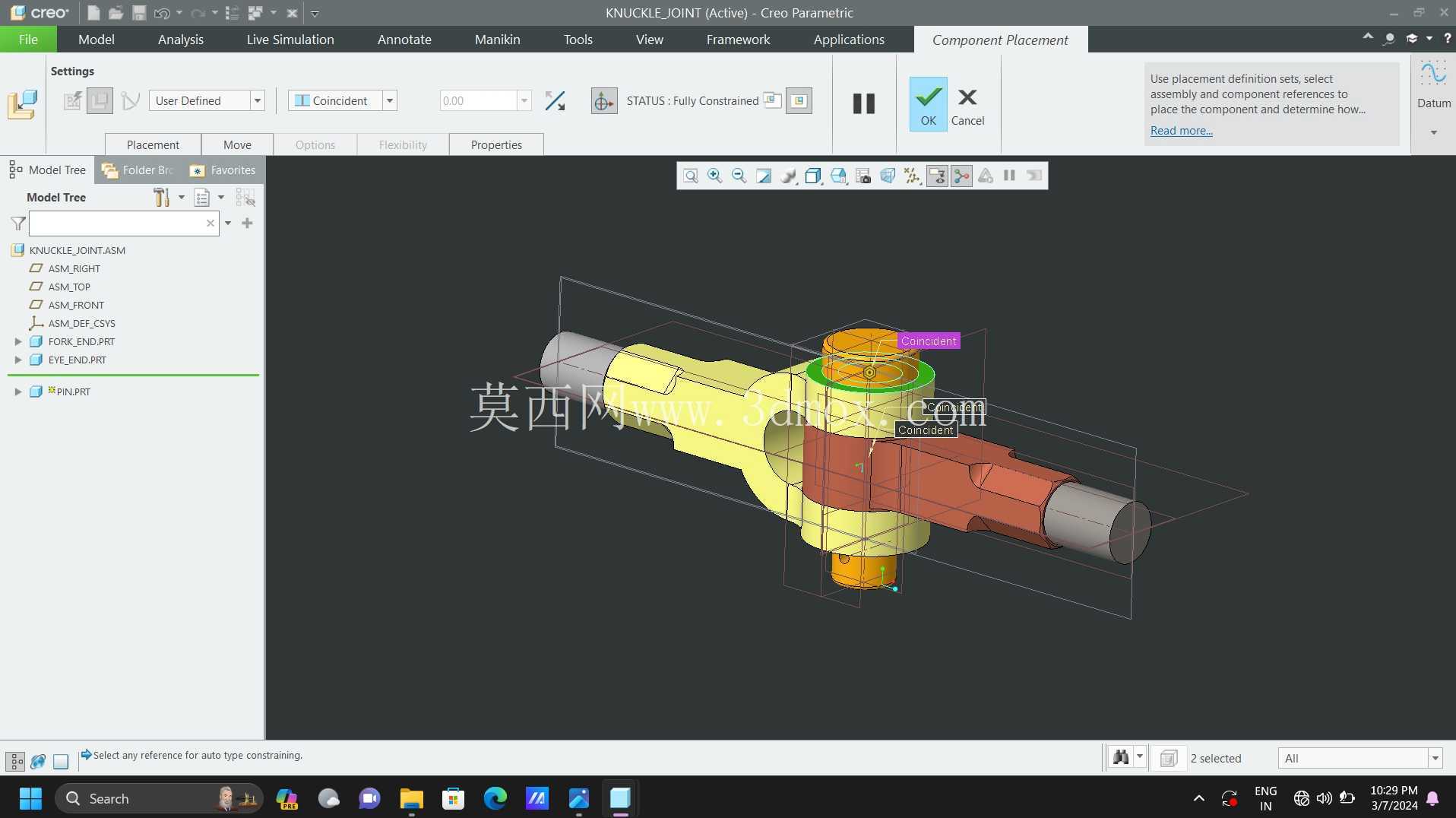Screen dimensions: 1456x818
Task: Click the Repaint screen icon
Action: [763, 176]
